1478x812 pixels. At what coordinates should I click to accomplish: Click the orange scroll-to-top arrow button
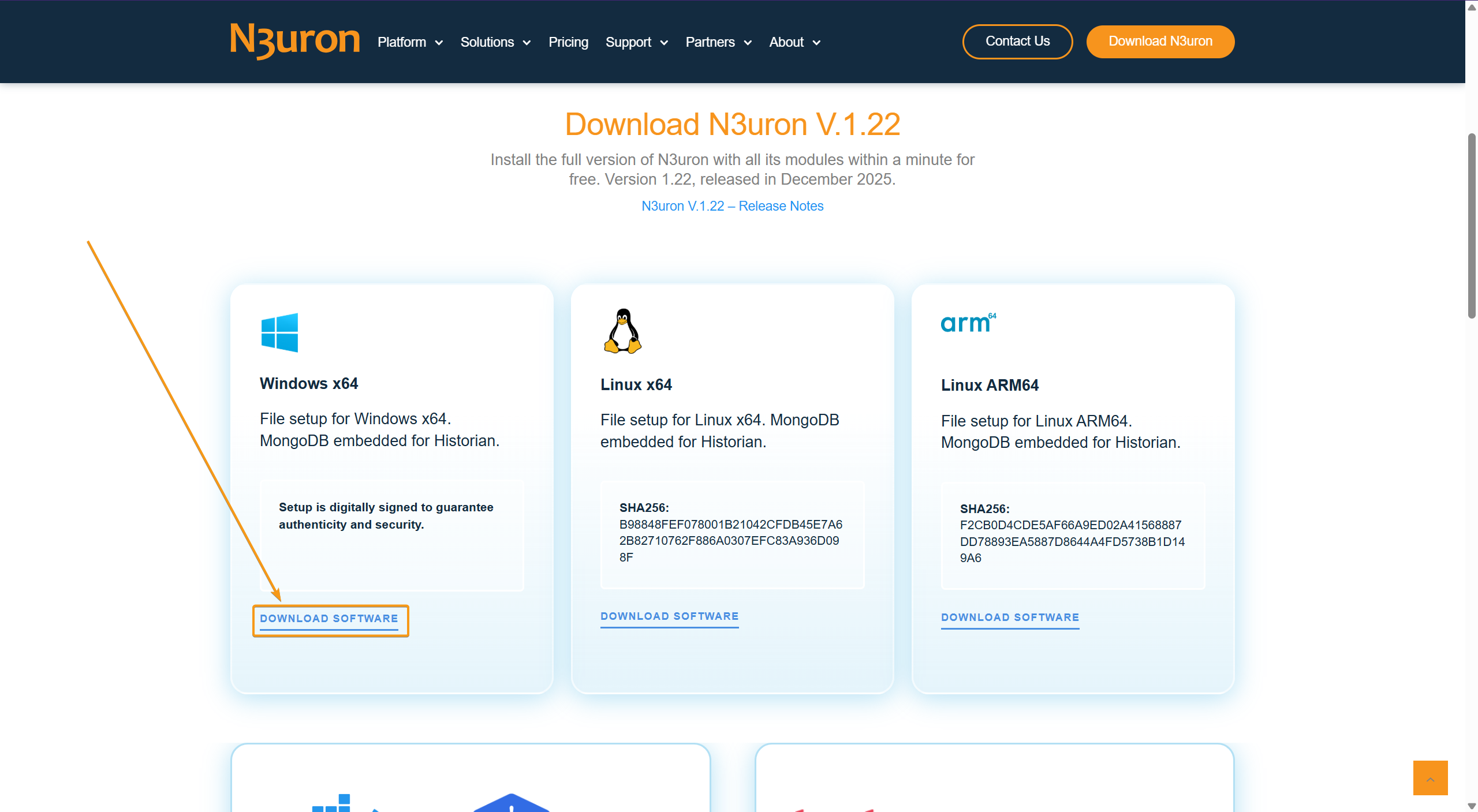tap(1430, 778)
